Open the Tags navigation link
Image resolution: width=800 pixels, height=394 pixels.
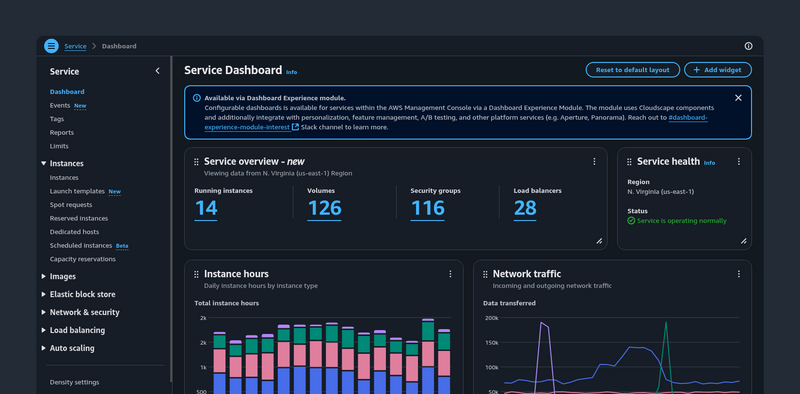pos(57,119)
